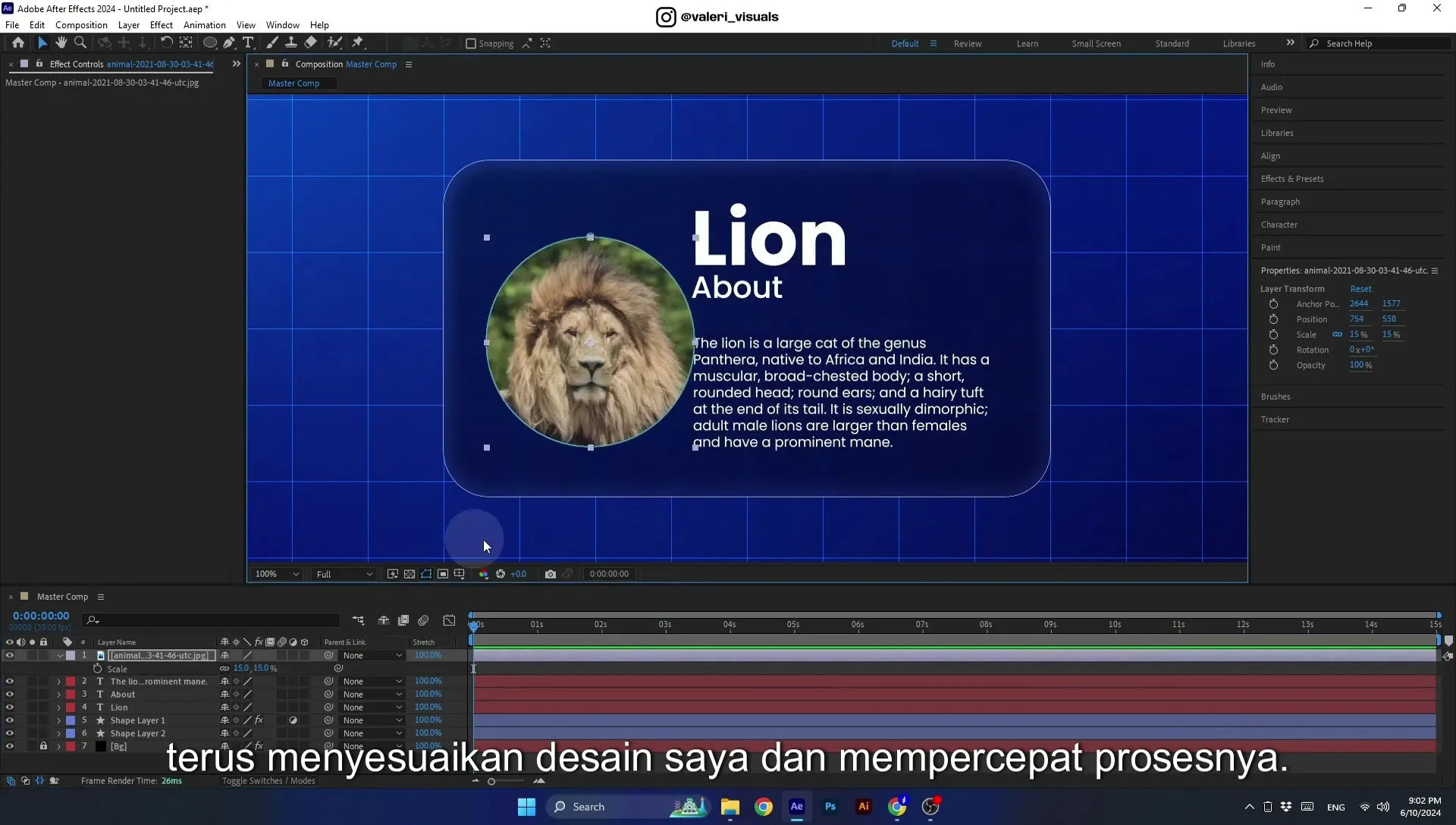The width and height of the screenshot is (1456, 825).
Task: Open the Full resolution dropdown
Action: point(344,574)
